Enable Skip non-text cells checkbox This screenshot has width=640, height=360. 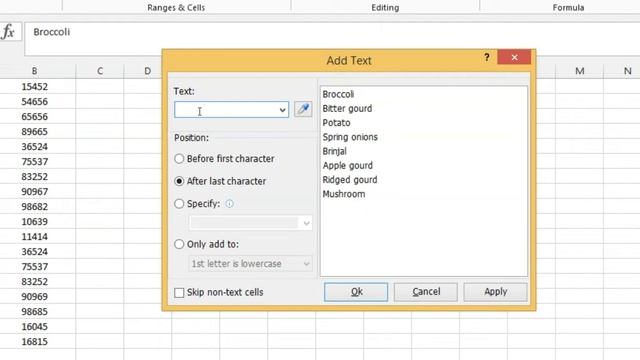click(179, 292)
